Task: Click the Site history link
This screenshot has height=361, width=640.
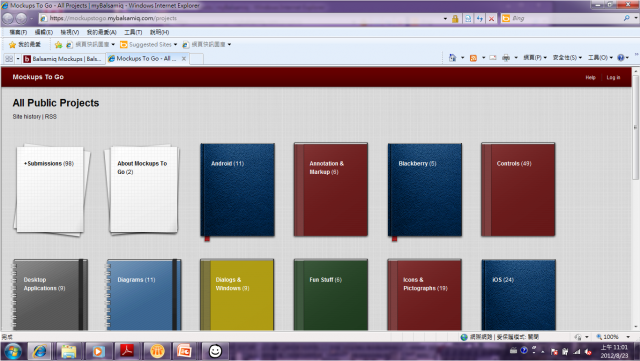Action: tap(27, 117)
